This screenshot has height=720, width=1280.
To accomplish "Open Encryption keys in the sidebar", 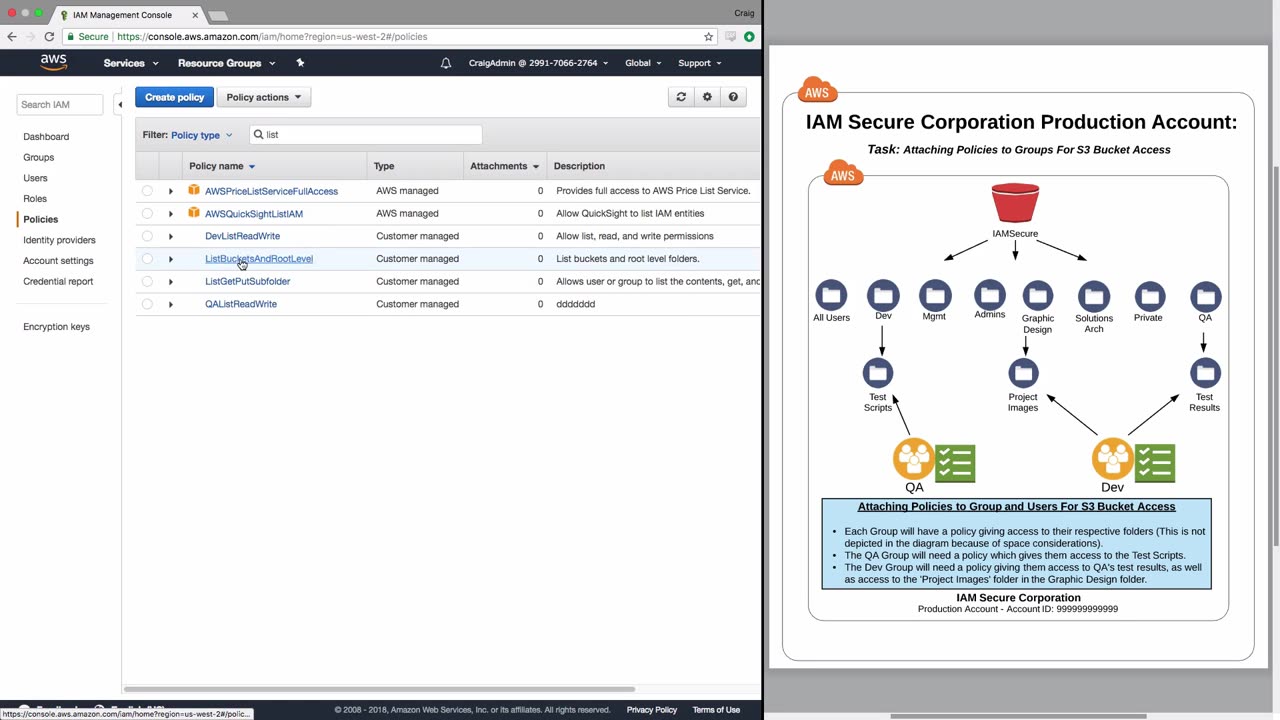I will tap(56, 327).
